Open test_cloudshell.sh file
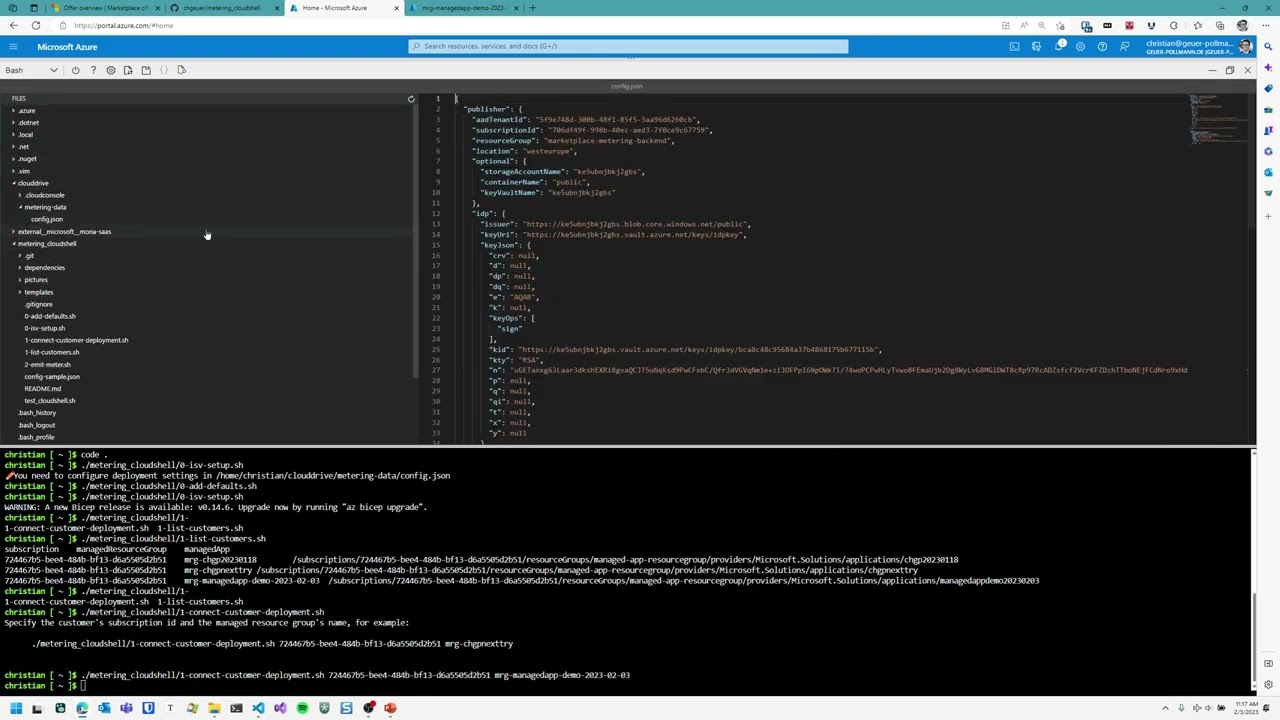 [x=50, y=401]
